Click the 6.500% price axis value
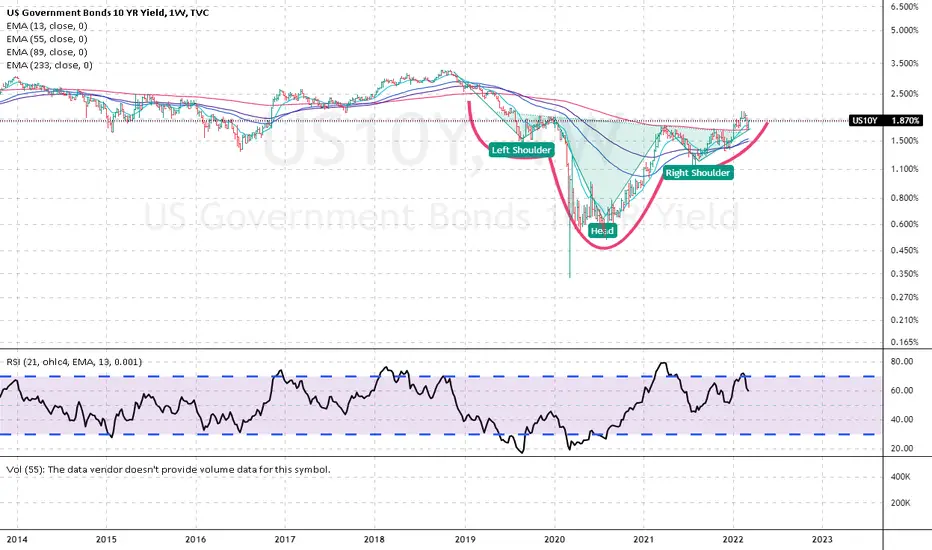The height and width of the screenshot is (550, 932). (905, 7)
